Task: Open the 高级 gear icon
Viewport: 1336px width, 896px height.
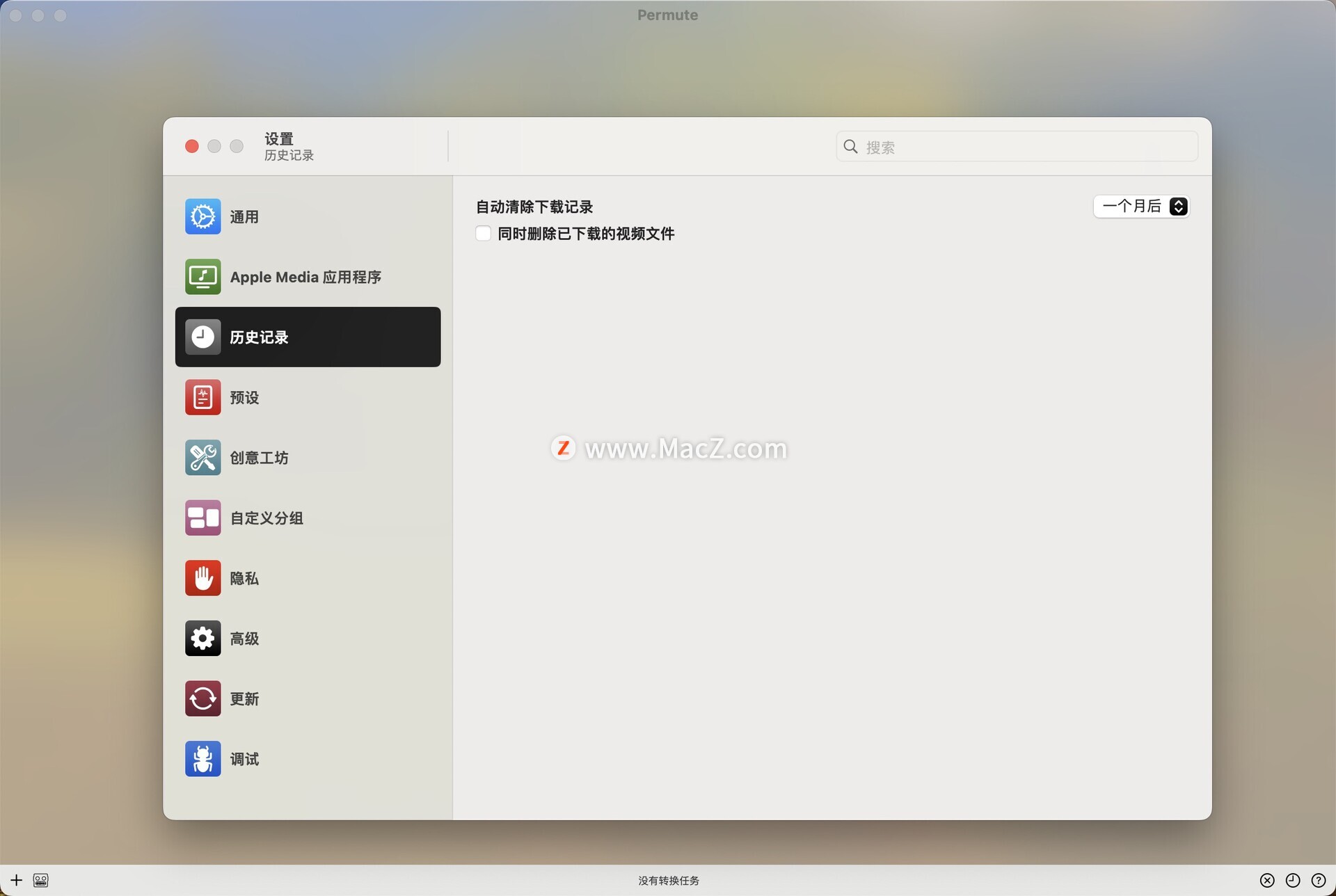Action: click(x=202, y=639)
